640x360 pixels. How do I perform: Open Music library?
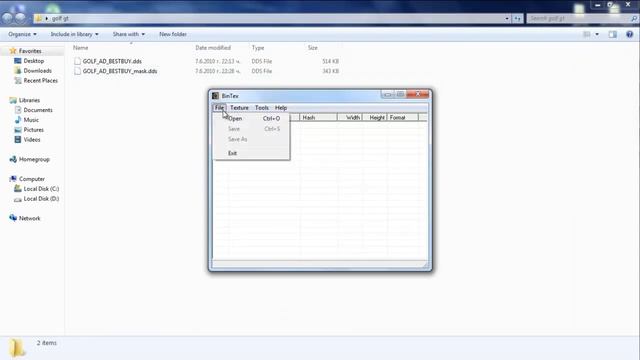point(31,120)
